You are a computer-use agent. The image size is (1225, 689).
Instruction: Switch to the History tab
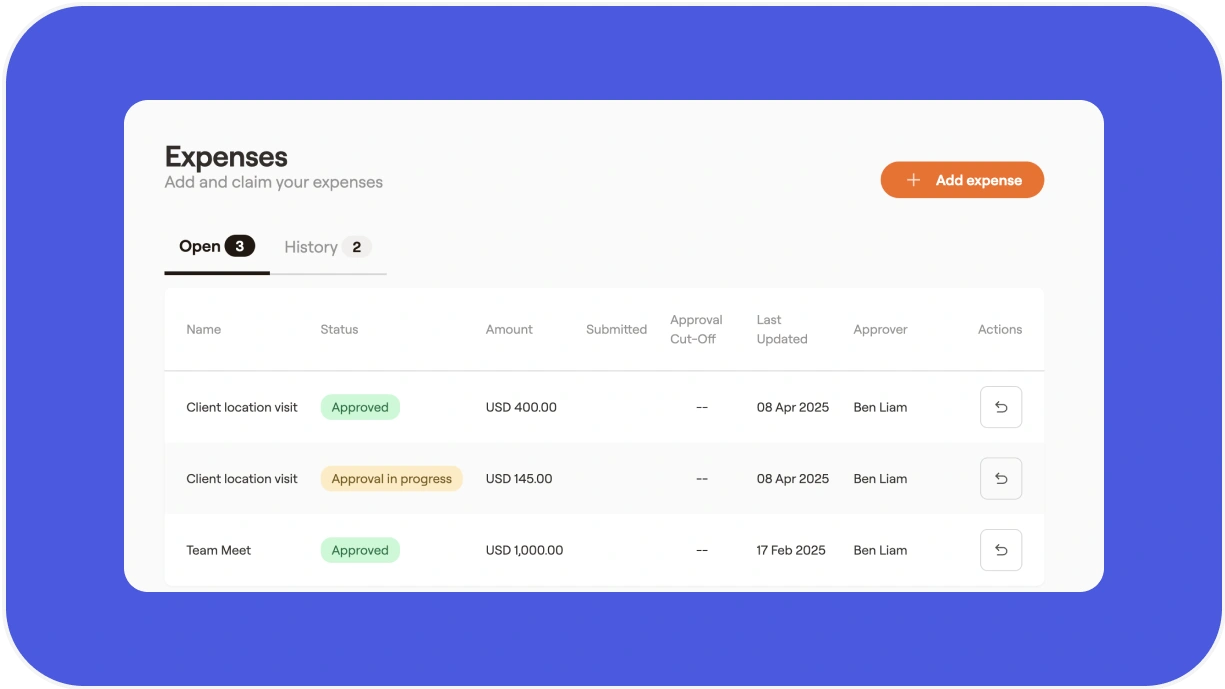(x=311, y=246)
